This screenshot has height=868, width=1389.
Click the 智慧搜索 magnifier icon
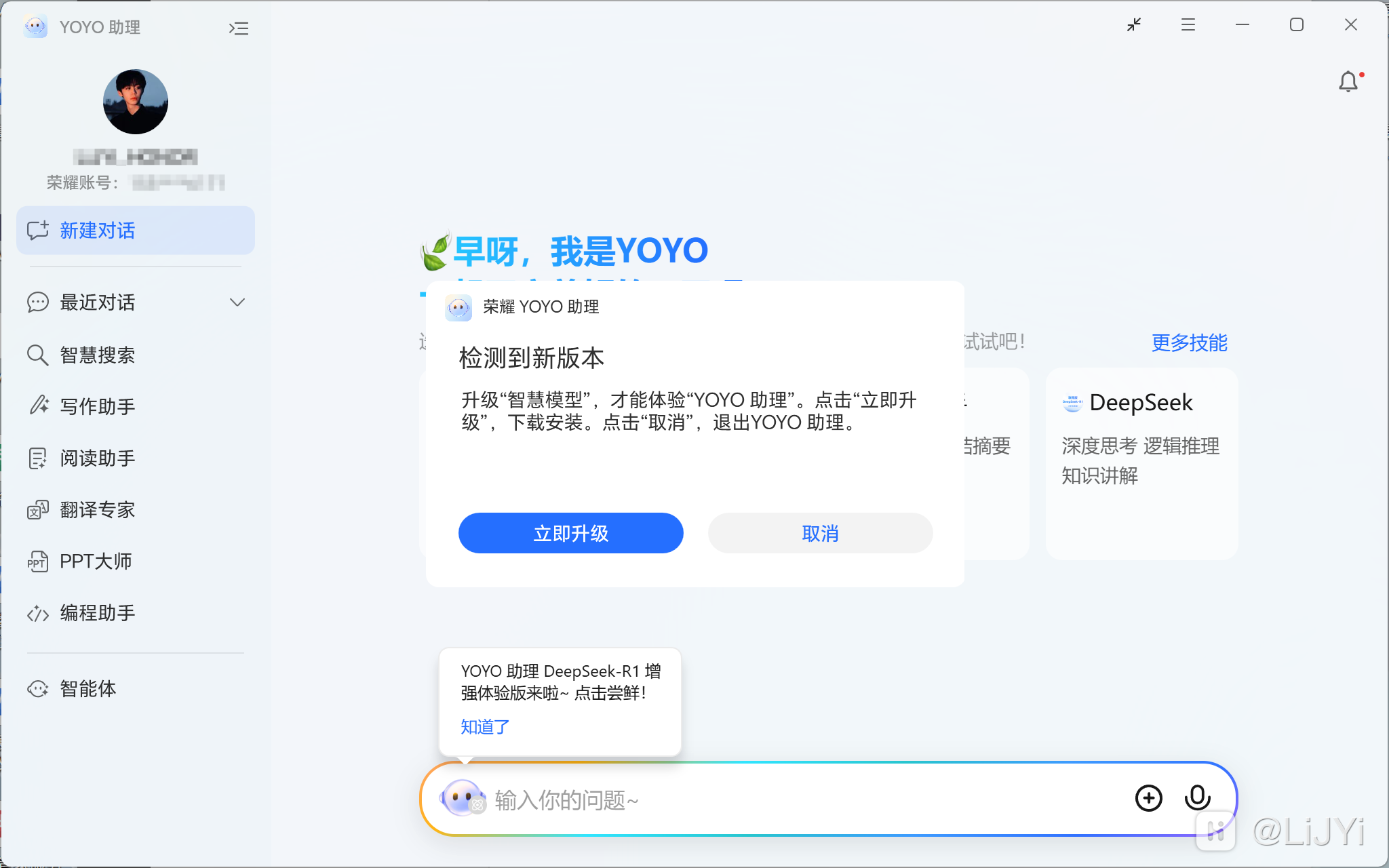(38, 355)
